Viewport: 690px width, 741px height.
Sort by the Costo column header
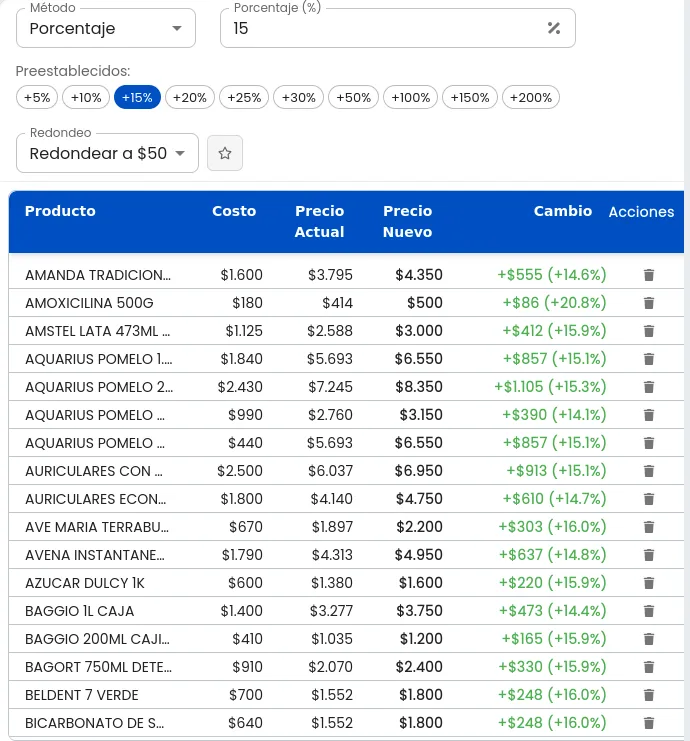point(234,211)
